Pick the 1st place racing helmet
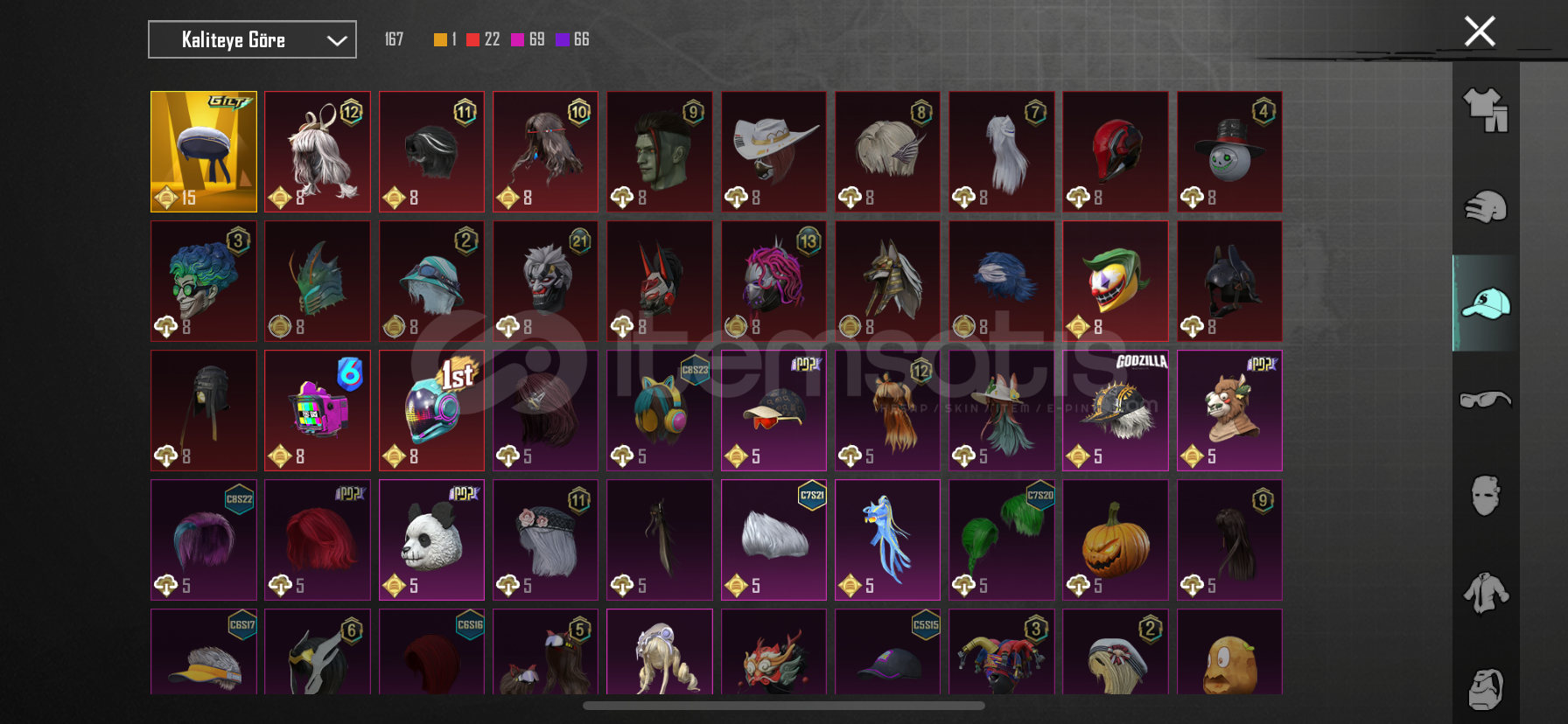The width and height of the screenshot is (1568, 724). click(431, 410)
